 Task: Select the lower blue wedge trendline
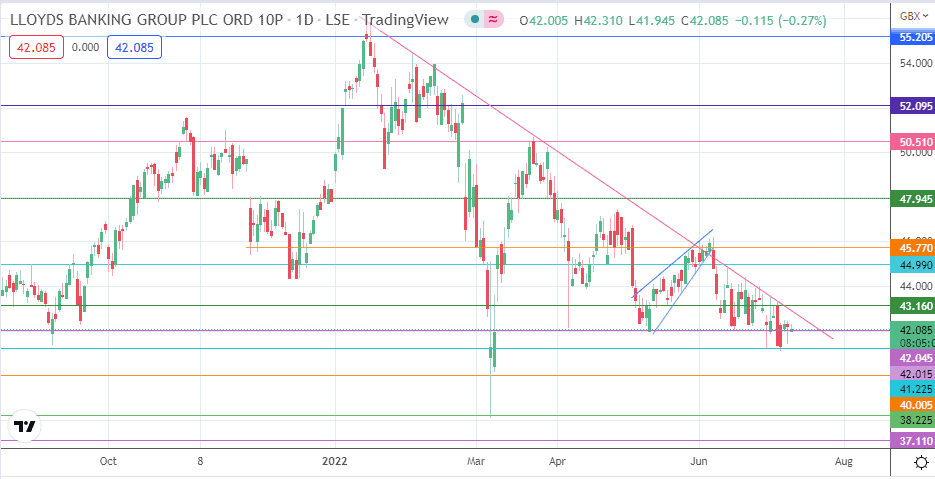coord(683,291)
